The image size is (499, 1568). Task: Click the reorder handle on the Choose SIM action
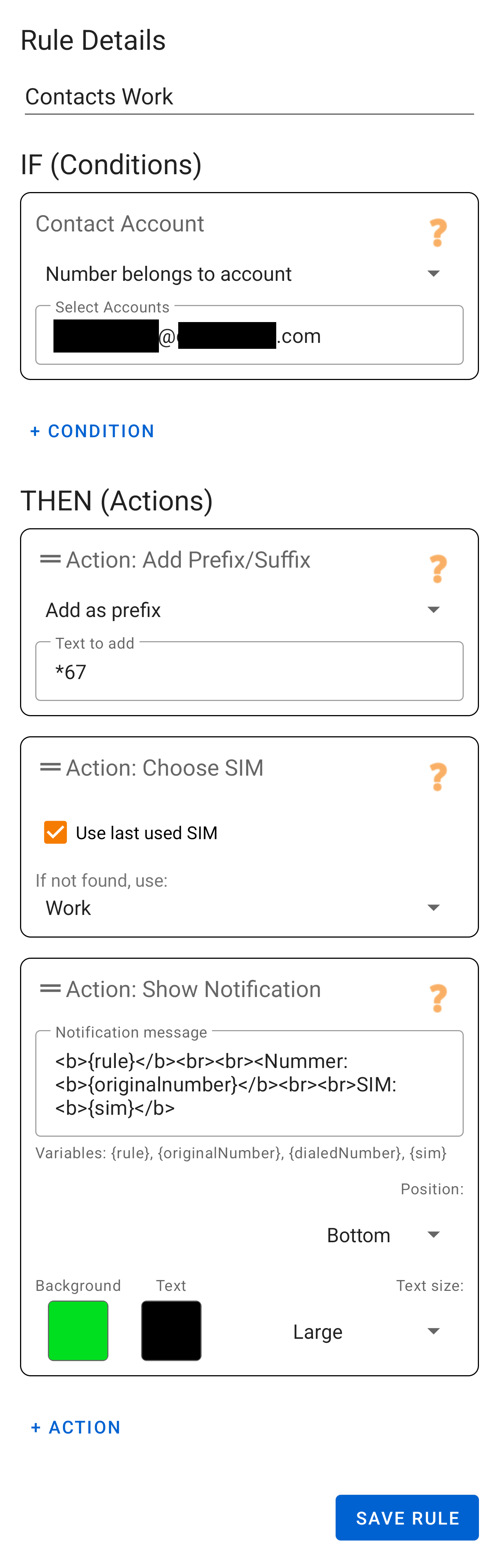coord(50,767)
